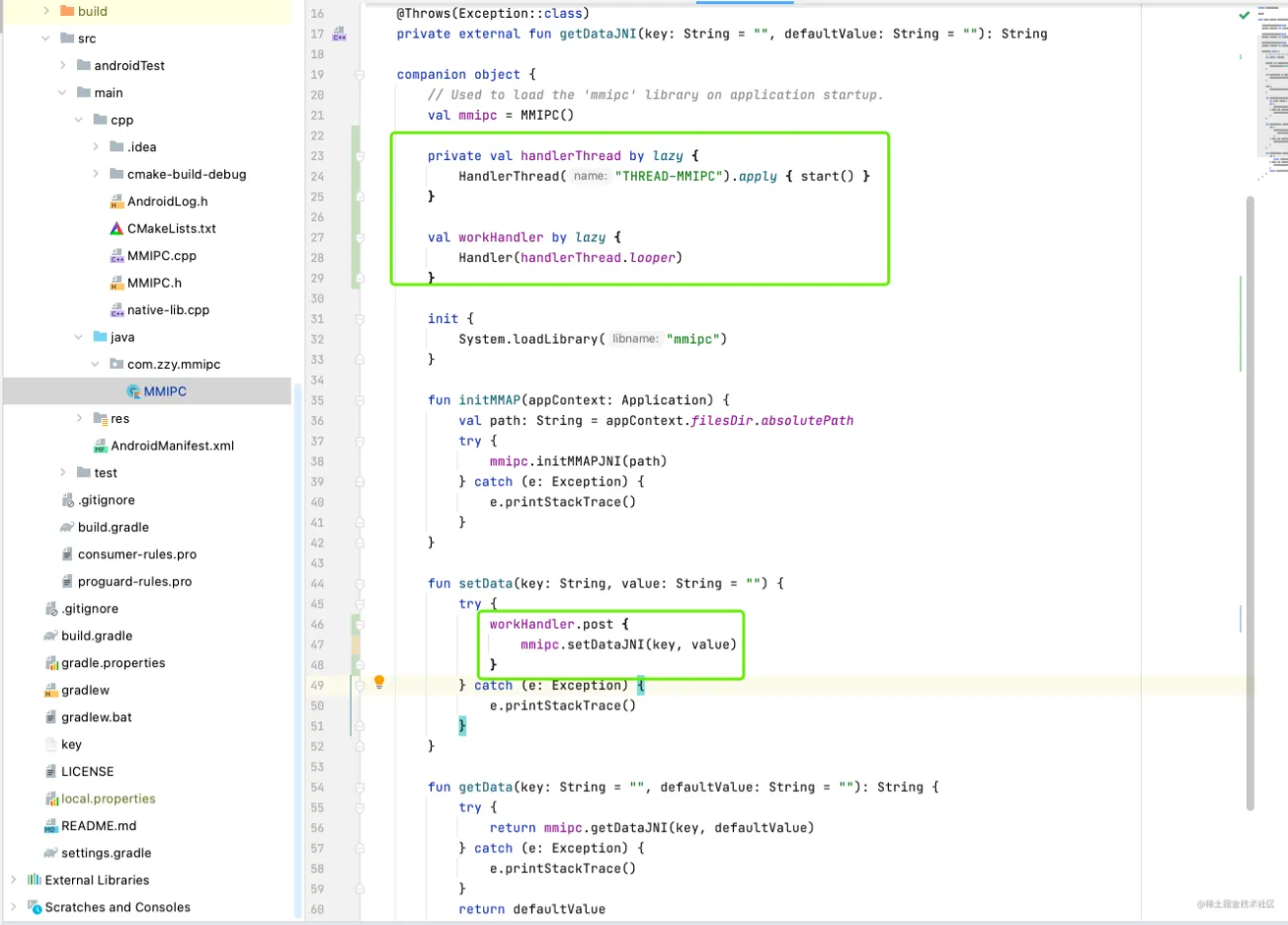Click the editor vertical scrollbar

(1249, 502)
